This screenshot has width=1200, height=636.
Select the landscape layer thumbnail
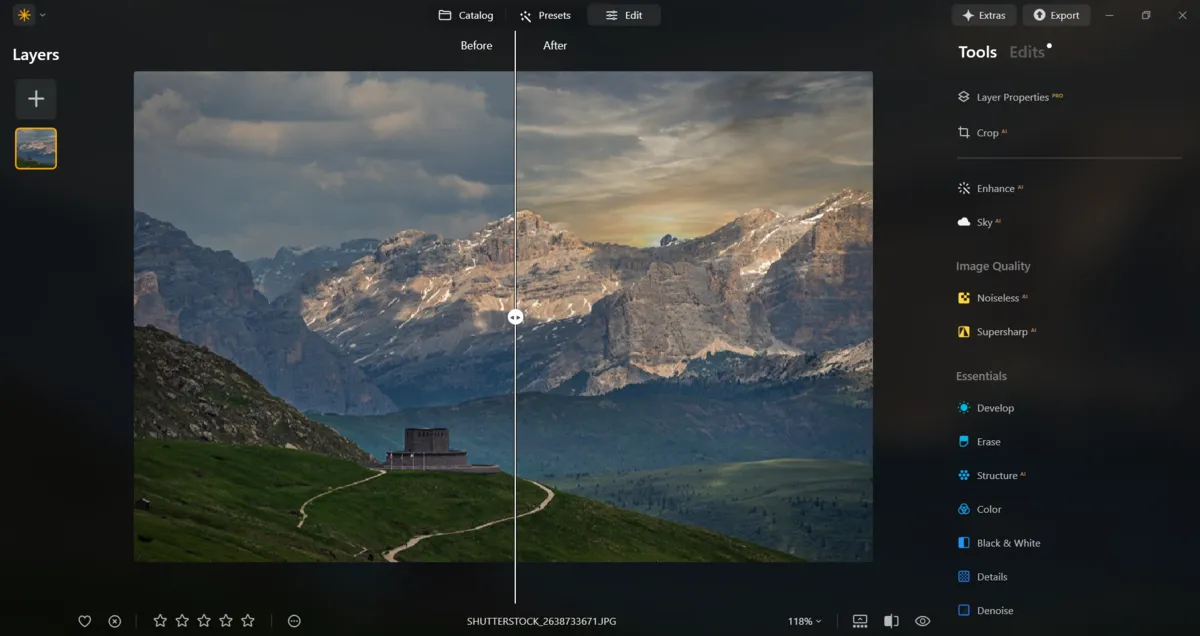35,147
